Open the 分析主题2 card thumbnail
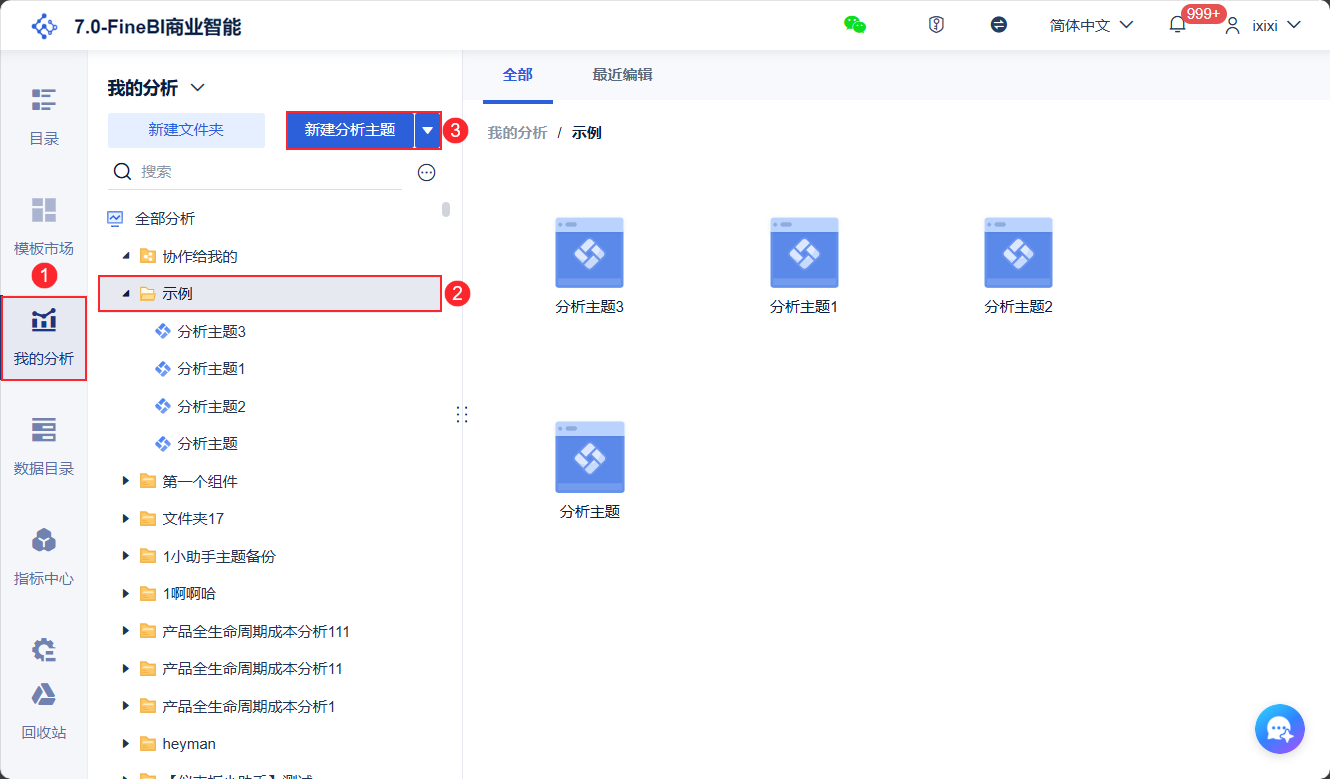 1018,253
